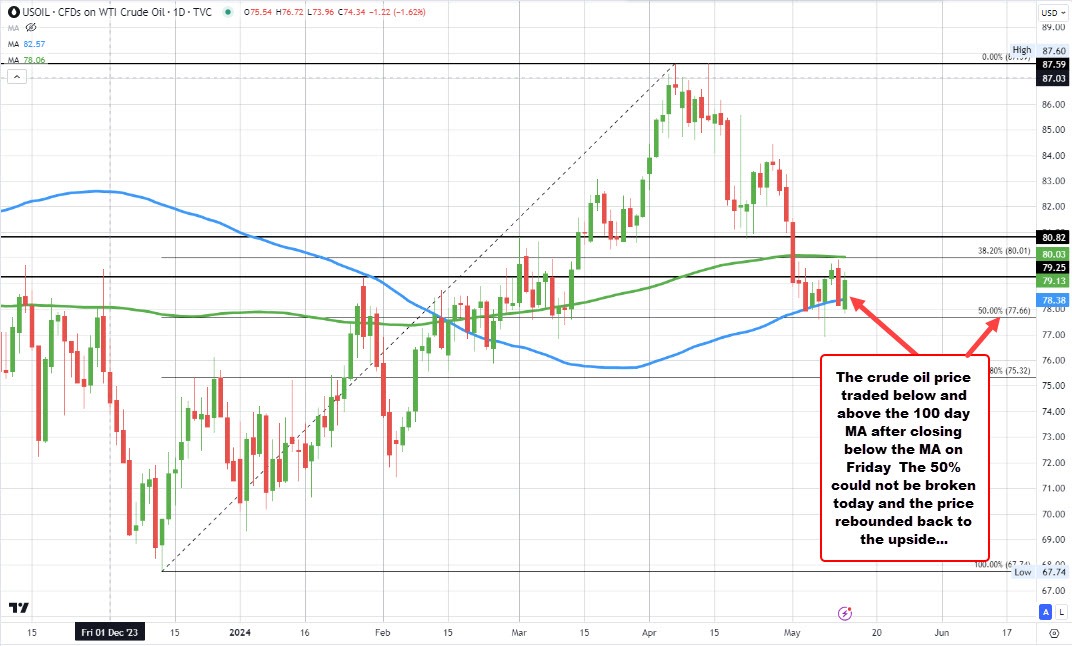Viewport: 1072px width, 646px height.
Task: Click the High 87.60 label
Action: (1038, 51)
